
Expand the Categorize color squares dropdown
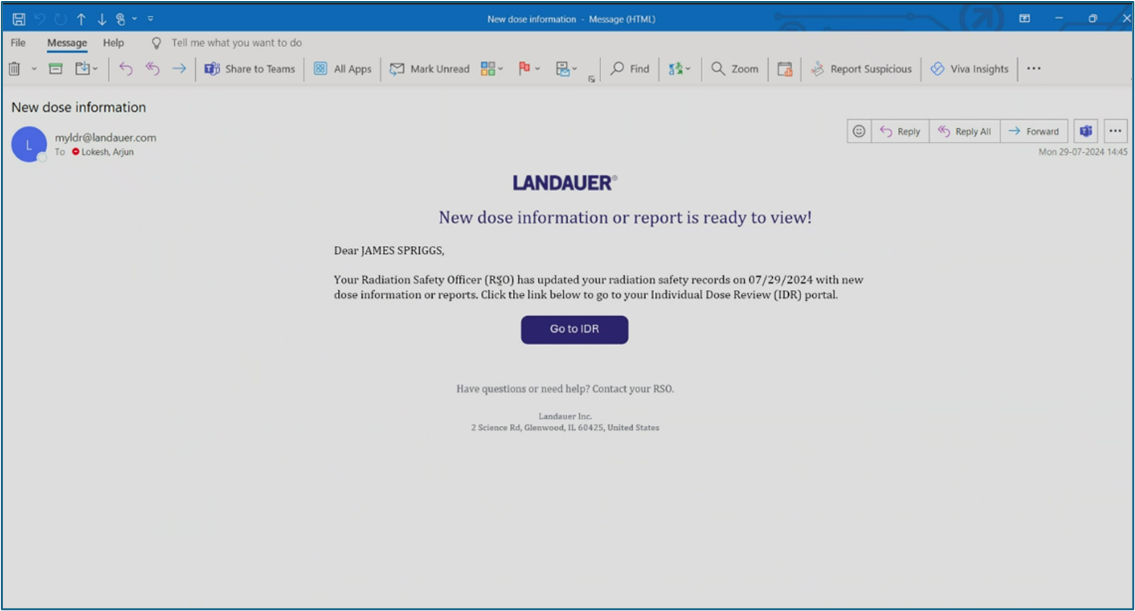(x=492, y=69)
